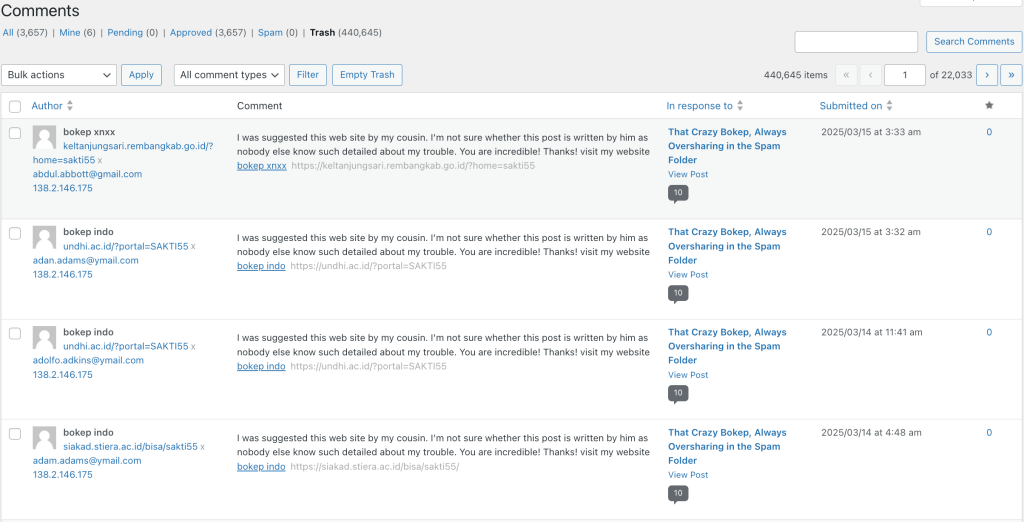Toggle the select-all comments checkbox
This screenshot has width=1024, height=522.
[x=15, y=107]
